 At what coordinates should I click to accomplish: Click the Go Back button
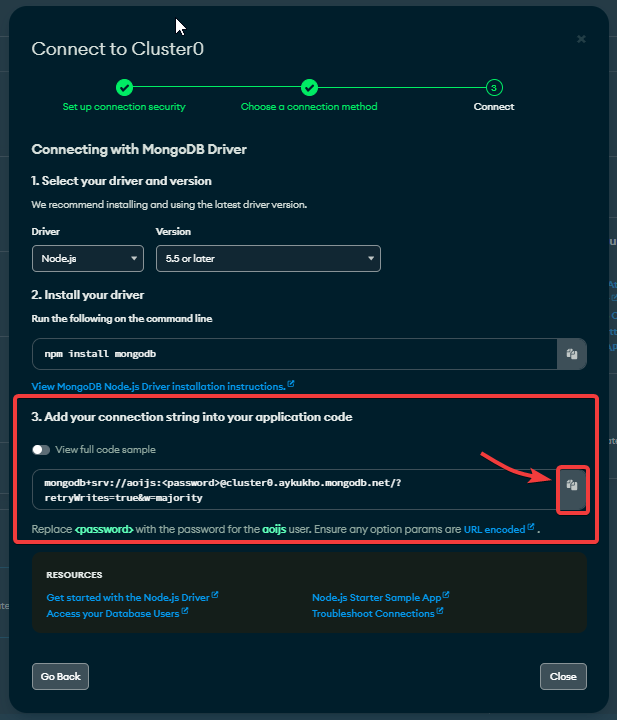[60, 676]
